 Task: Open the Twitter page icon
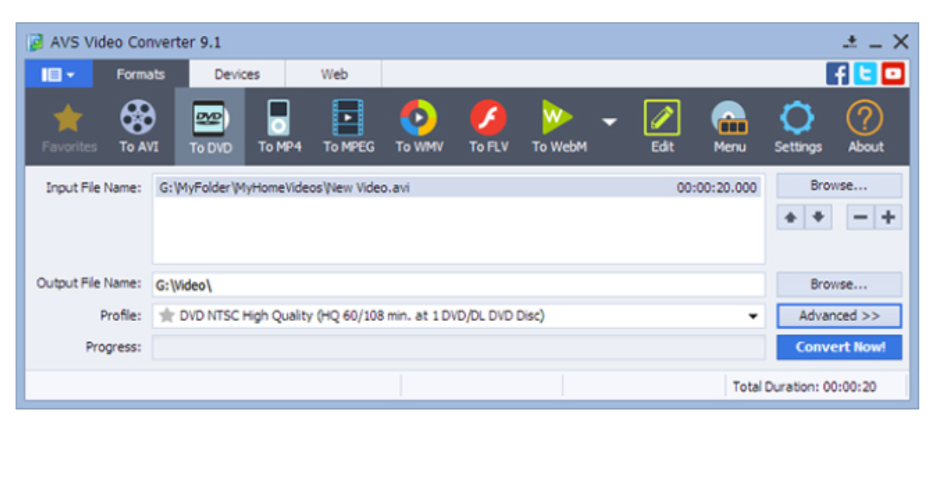pyautogui.click(x=865, y=74)
